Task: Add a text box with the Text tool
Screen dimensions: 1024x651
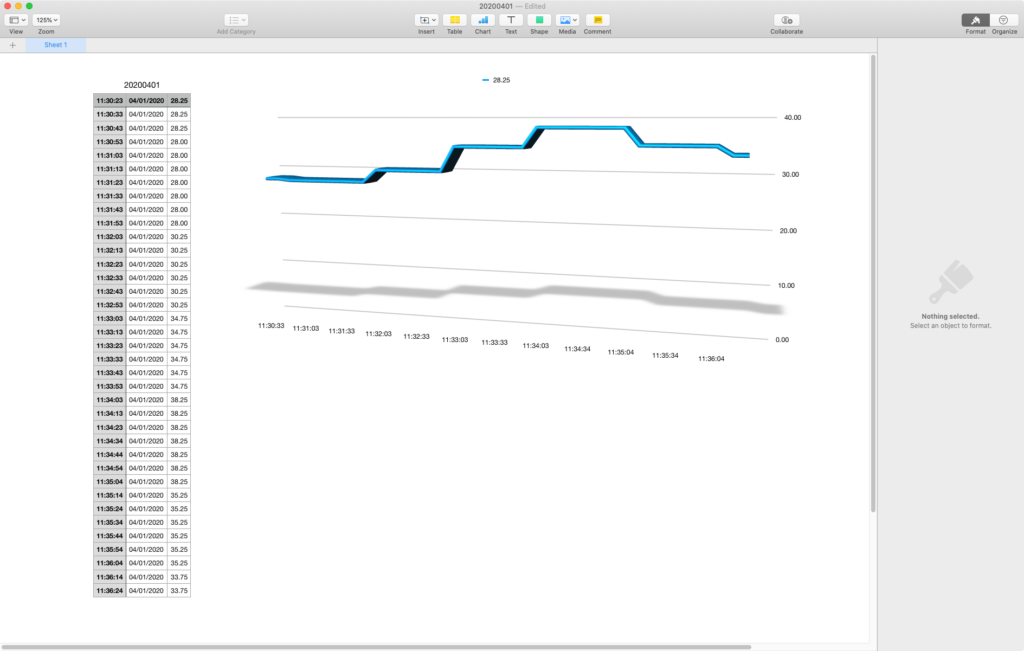Action: click(x=511, y=20)
